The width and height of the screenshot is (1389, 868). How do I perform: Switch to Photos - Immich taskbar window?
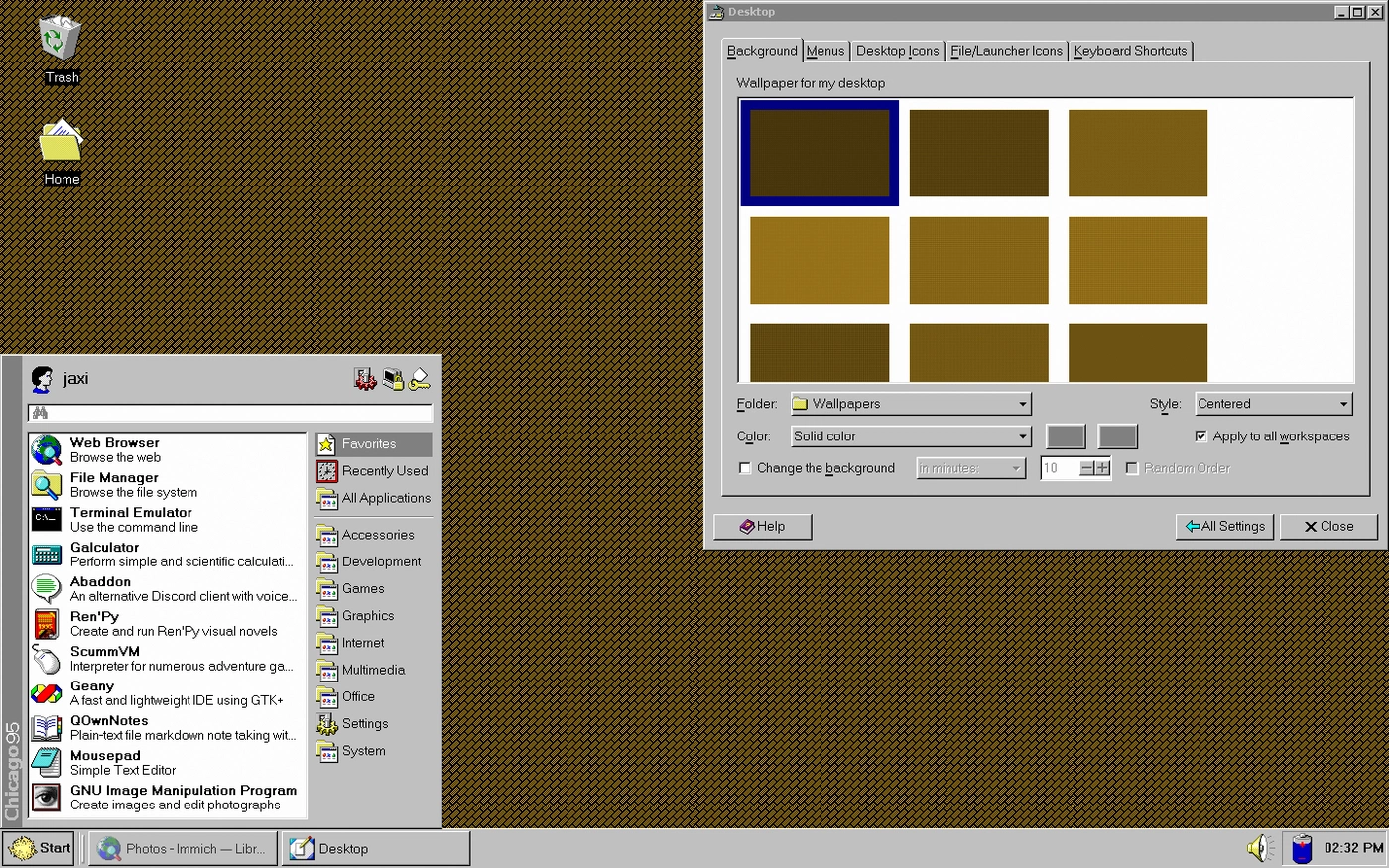click(183, 849)
